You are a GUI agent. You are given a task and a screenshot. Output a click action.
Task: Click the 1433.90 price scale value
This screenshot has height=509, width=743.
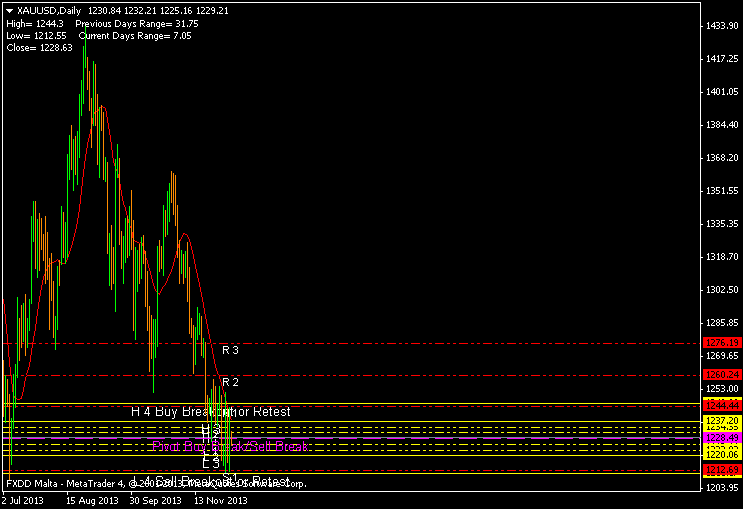(721, 25)
